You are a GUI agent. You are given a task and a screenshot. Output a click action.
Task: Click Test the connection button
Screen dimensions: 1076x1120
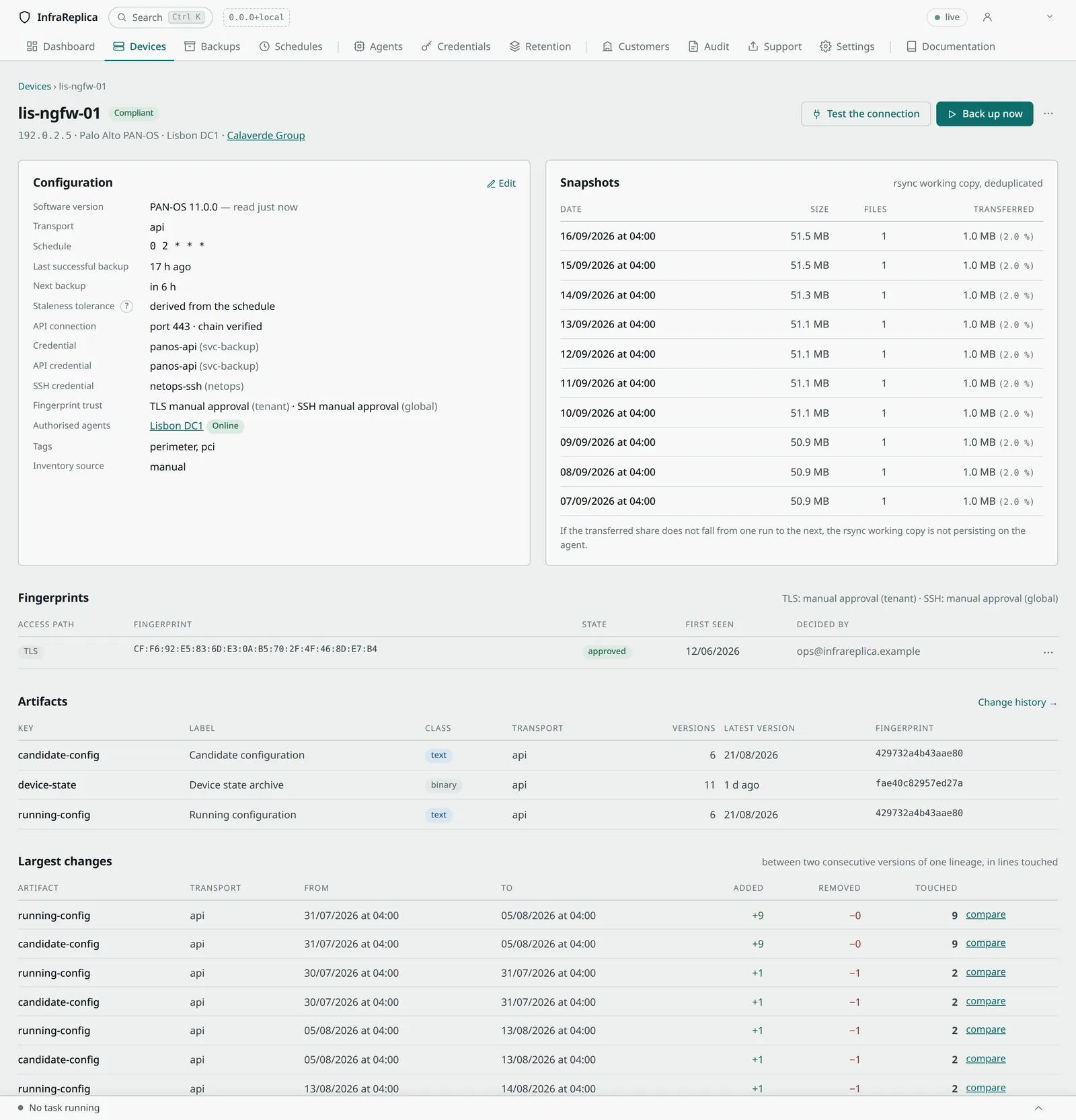coord(866,114)
